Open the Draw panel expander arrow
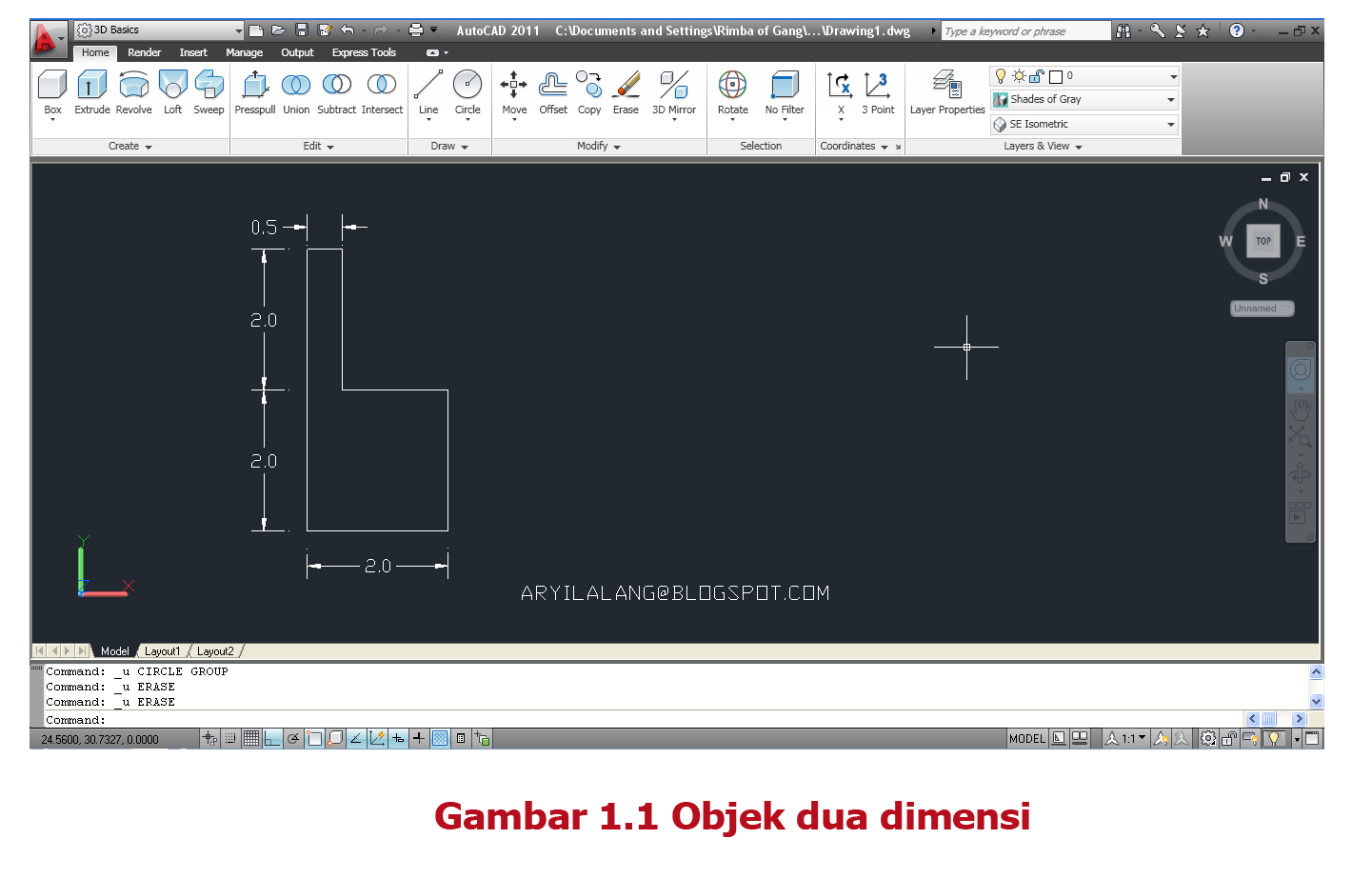The width and height of the screenshot is (1372, 879). [x=463, y=146]
